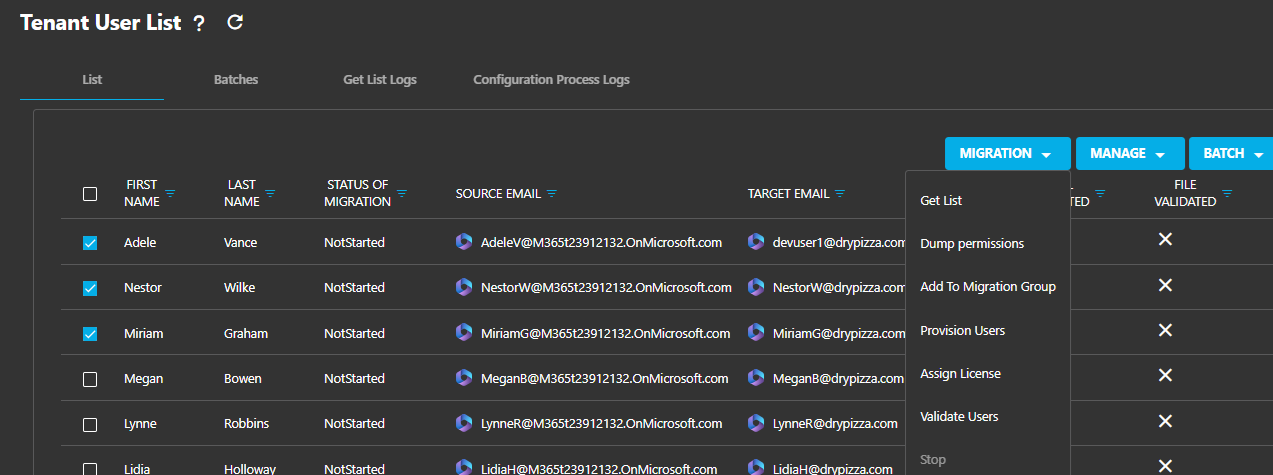Click Adele's source email Microsoft icon
Viewport: 1273px width, 475px height.
(x=463, y=242)
